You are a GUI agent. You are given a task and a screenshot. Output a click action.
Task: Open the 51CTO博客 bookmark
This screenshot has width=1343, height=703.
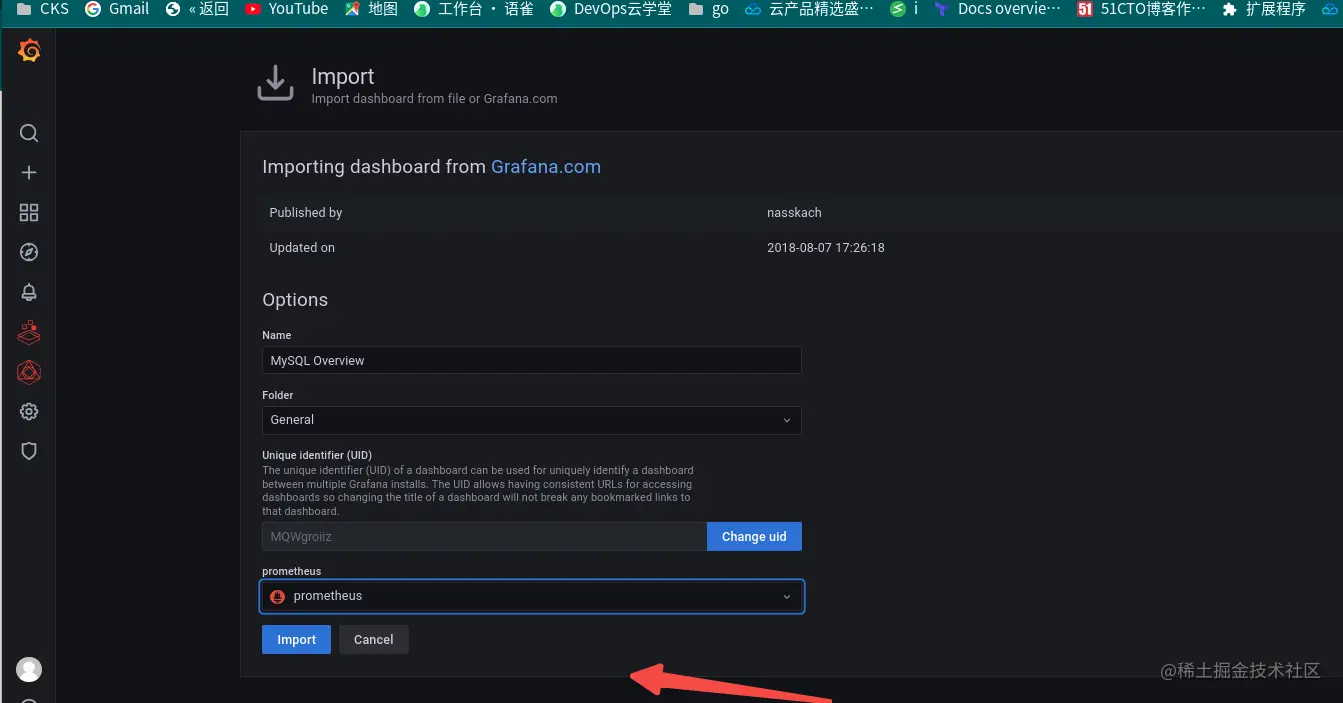pyautogui.click(x=1142, y=9)
